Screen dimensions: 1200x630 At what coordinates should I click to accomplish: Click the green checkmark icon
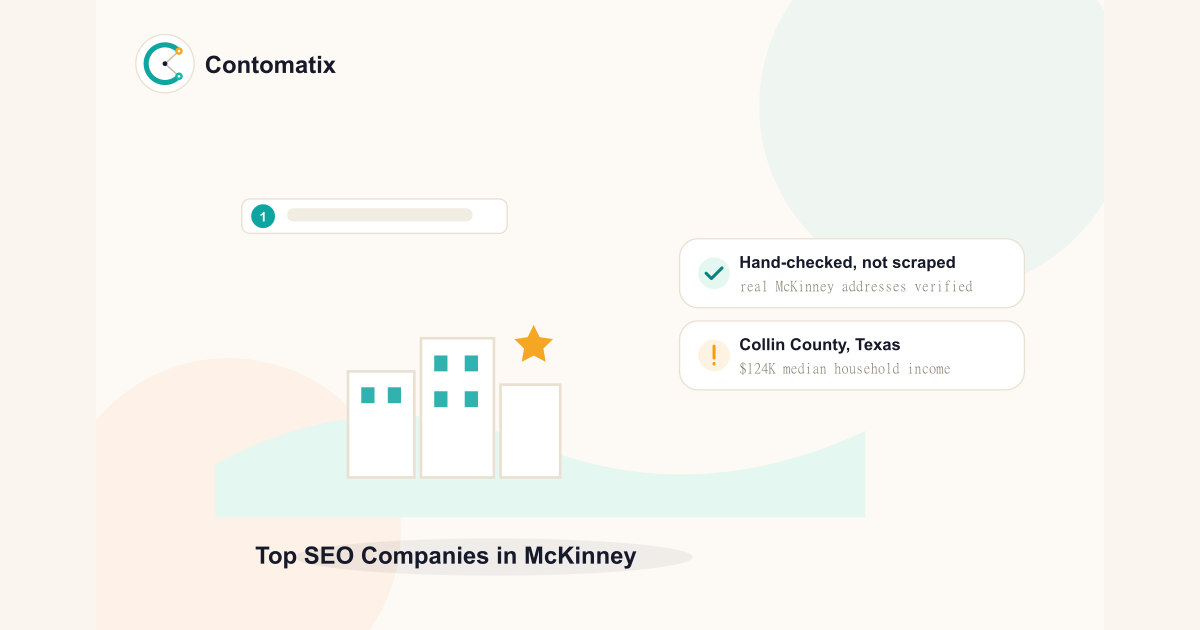tap(713, 273)
